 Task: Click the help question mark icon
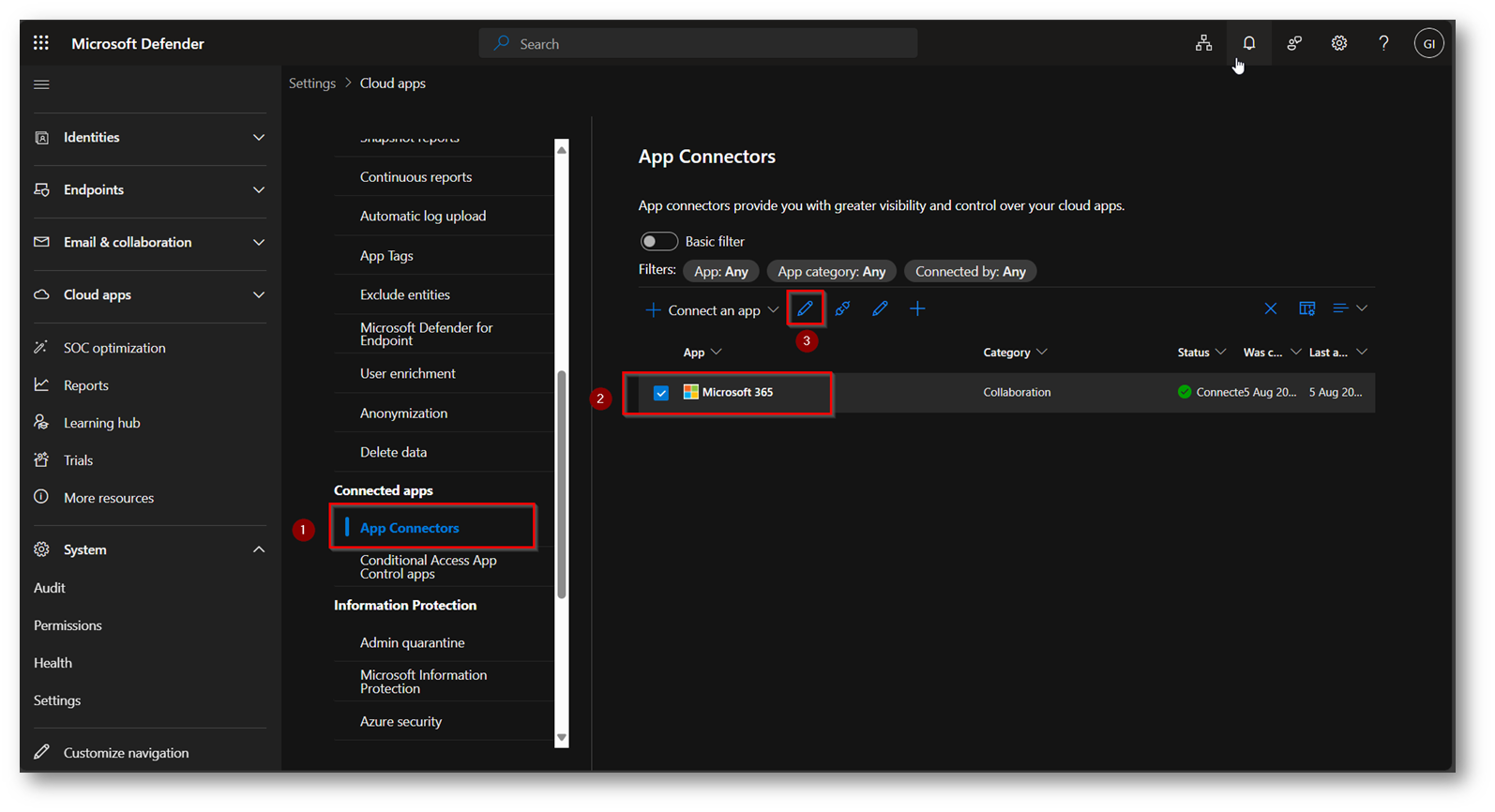click(x=1383, y=43)
